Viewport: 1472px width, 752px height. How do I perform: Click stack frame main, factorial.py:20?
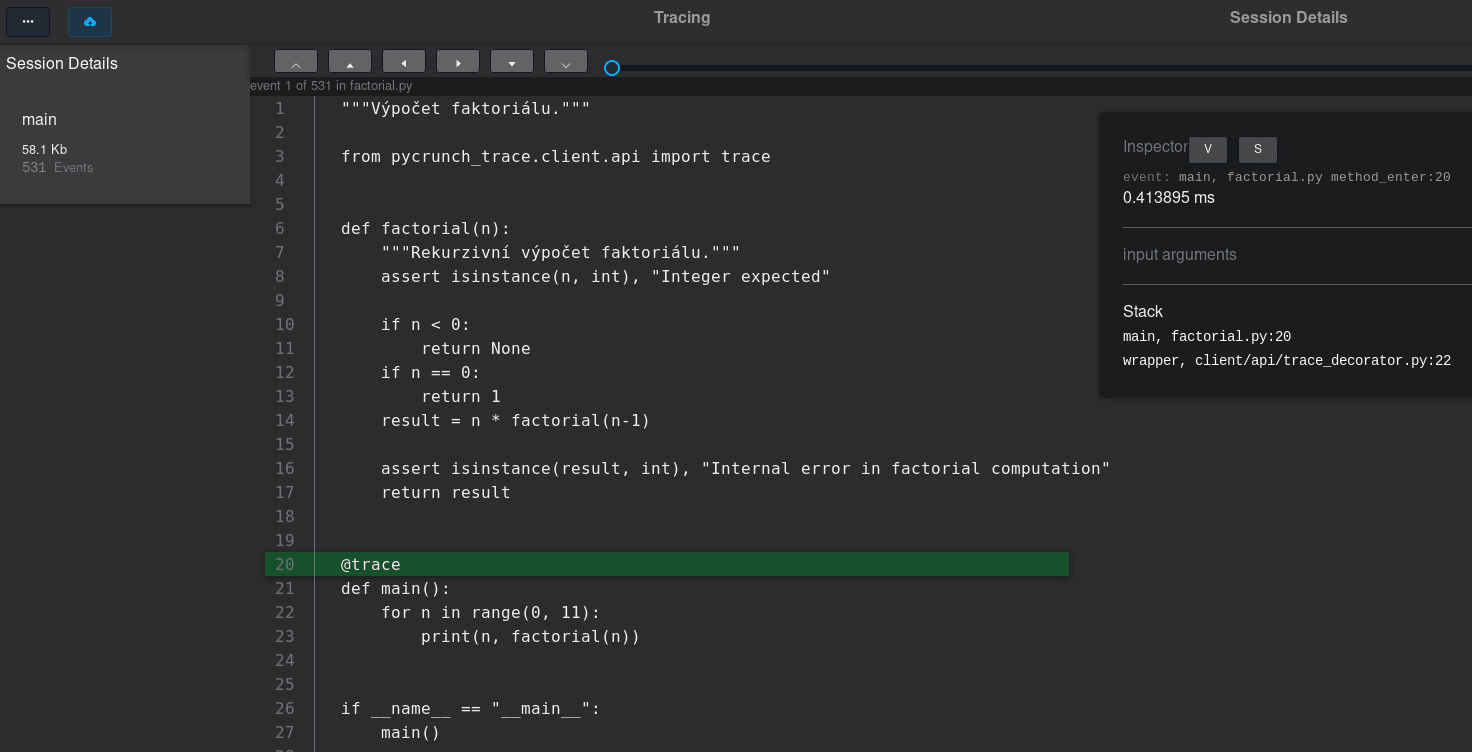coord(1207,337)
